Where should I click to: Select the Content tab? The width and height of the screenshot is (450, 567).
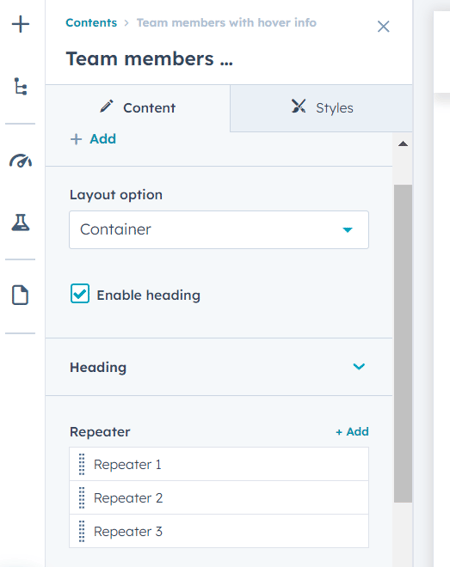138,108
